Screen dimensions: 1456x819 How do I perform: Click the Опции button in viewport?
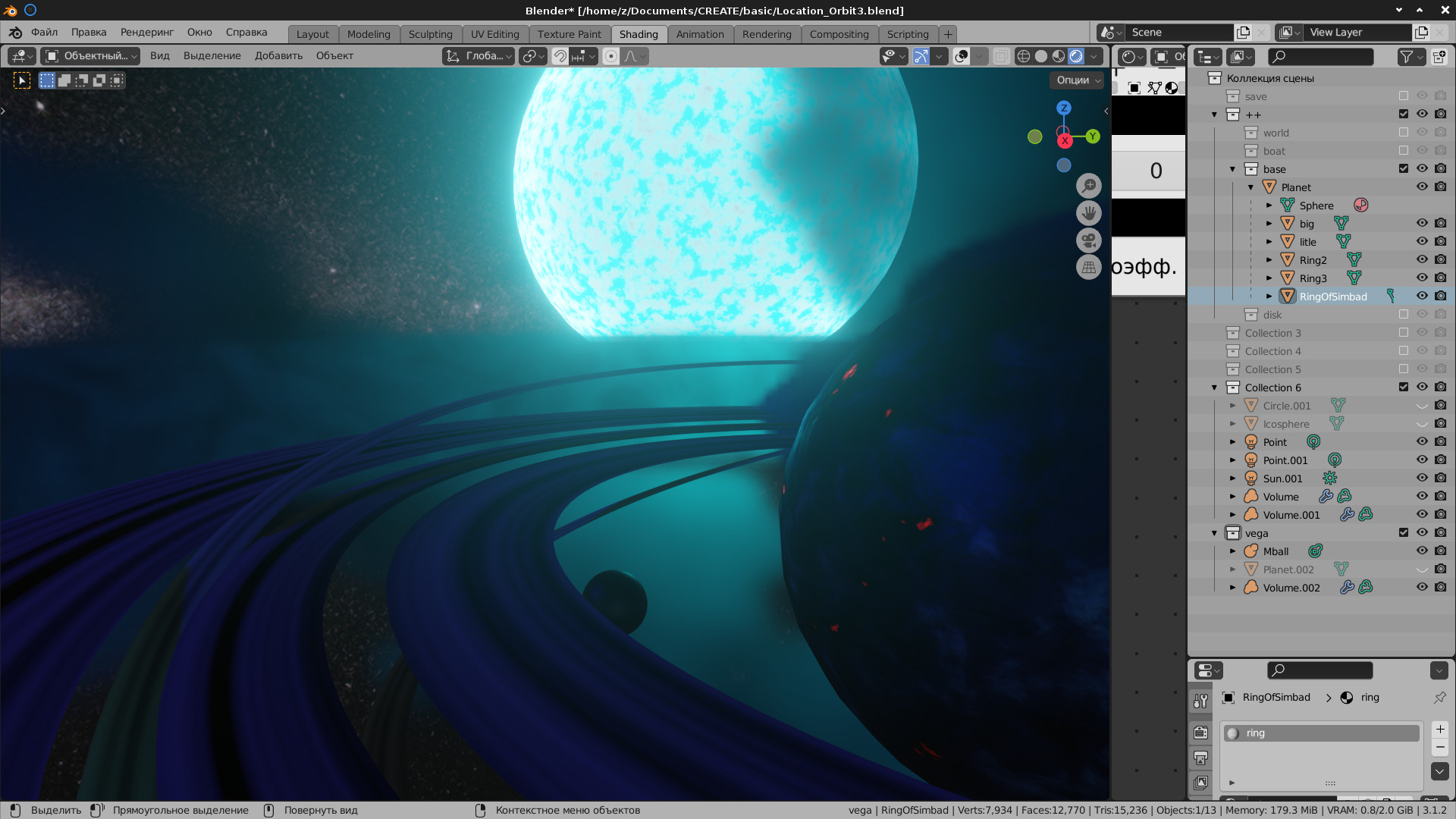[1078, 80]
